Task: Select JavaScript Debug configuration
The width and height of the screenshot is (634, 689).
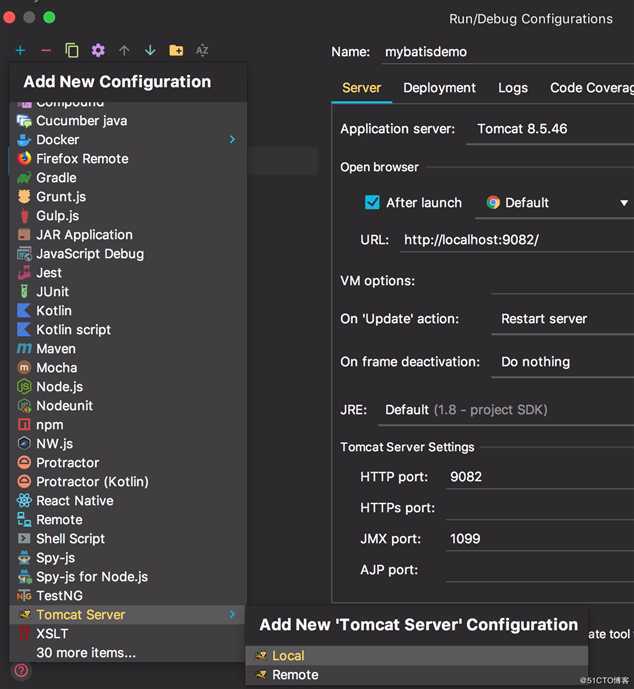Action: pos(127,254)
